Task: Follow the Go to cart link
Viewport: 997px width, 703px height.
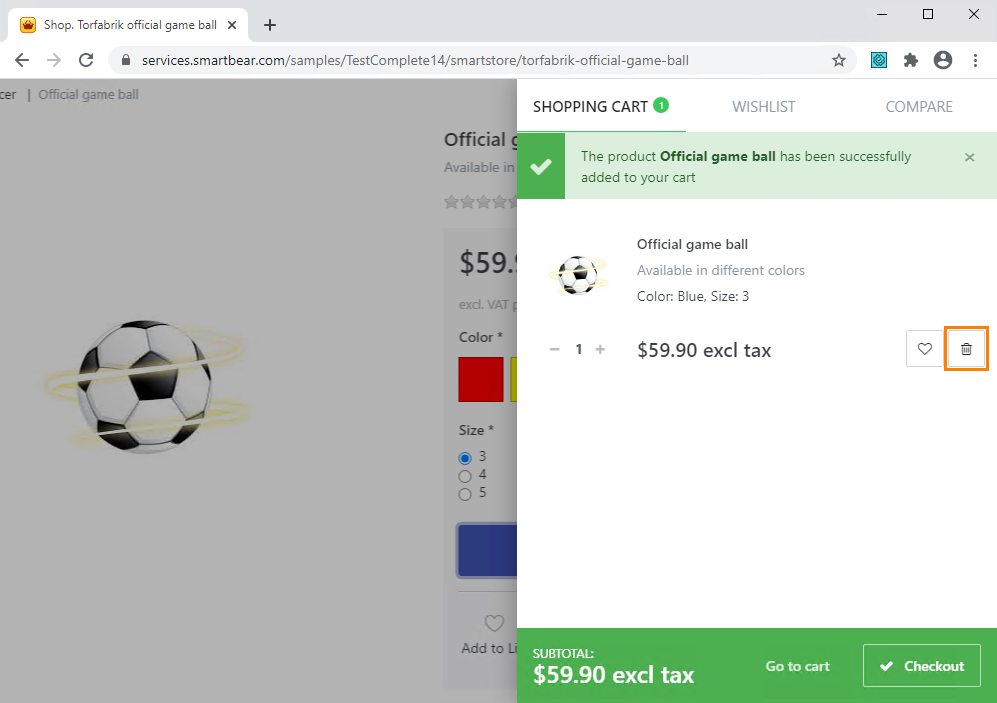Action: point(797,665)
